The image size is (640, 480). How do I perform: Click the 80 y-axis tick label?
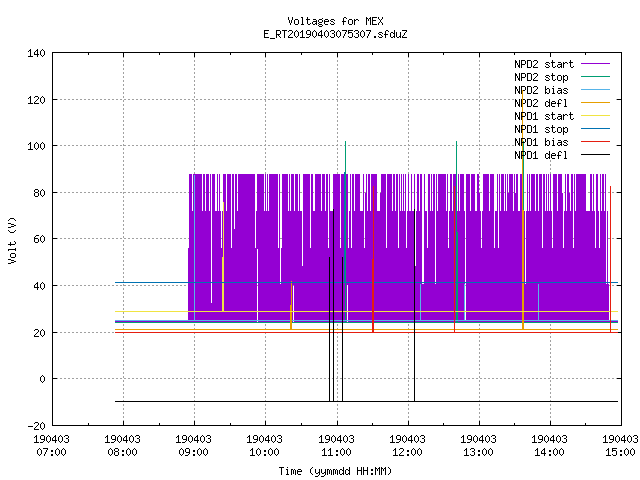[39, 193]
